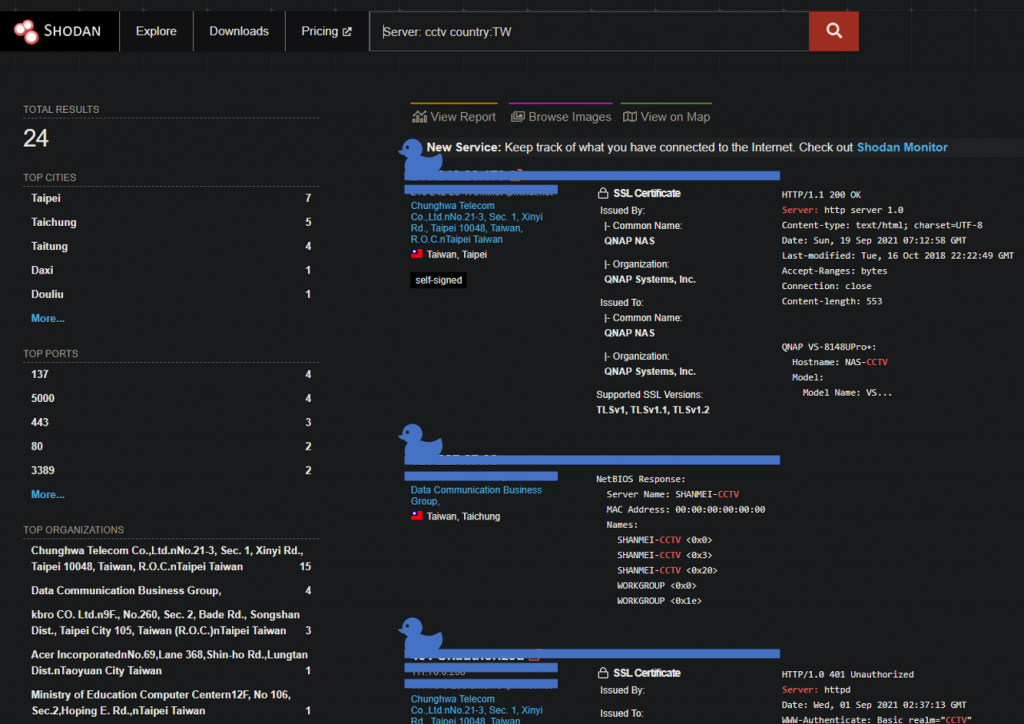The width and height of the screenshot is (1024, 724).
Task: Click WORKGROUP <0x1e> name entry
Action: point(659,601)
